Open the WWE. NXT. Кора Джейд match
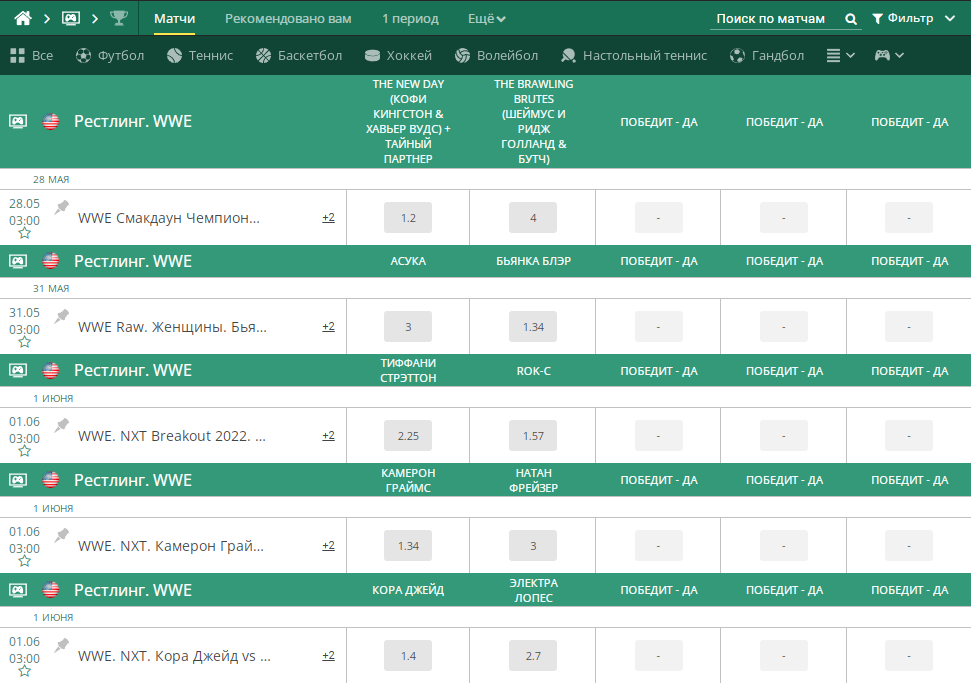Viewport: 971px width, 683px height. pos(174,656)
